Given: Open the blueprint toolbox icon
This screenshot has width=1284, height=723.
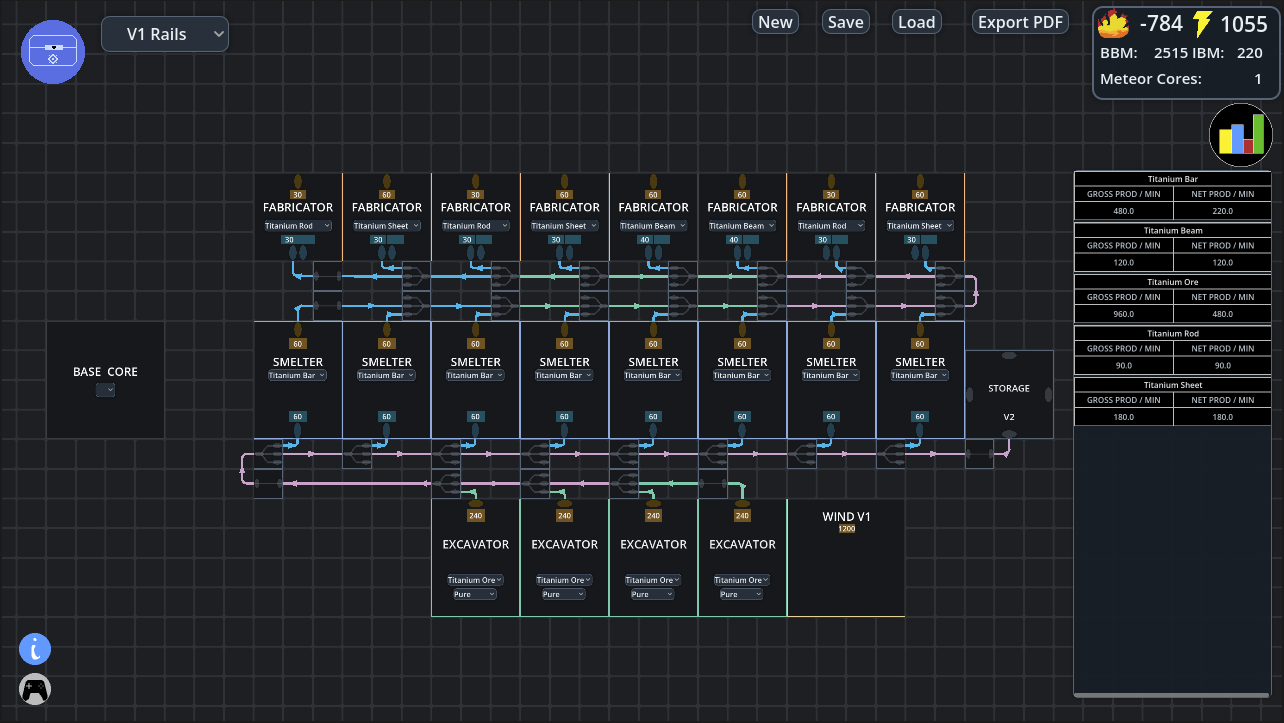Looking at the screenshot, I should tap(53, 50).
